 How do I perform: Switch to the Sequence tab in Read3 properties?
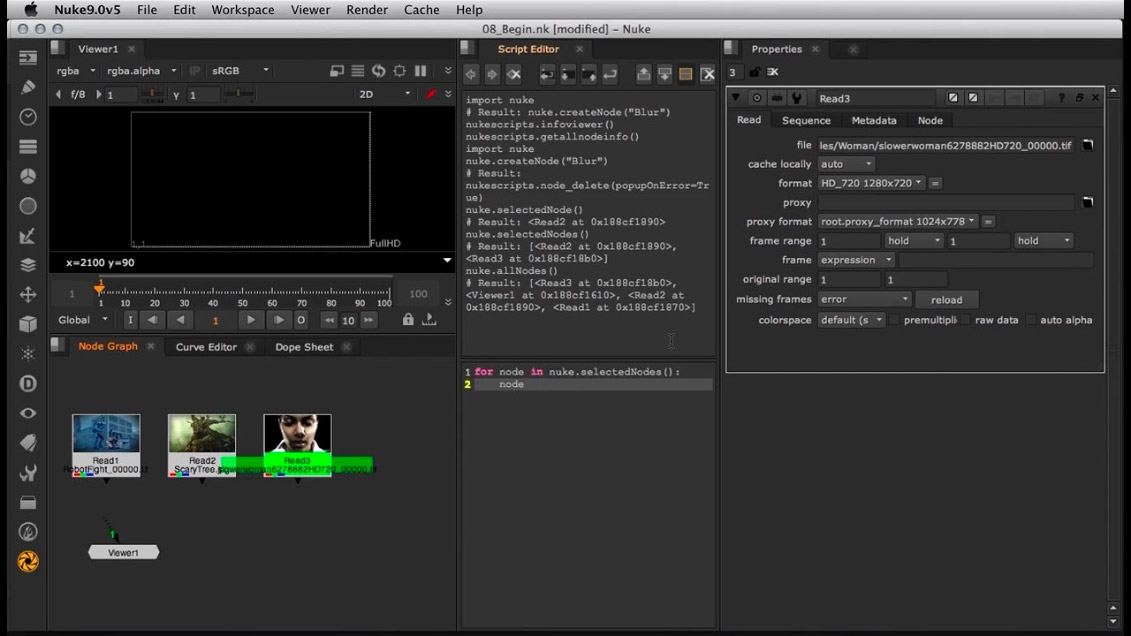coord(806,120)
